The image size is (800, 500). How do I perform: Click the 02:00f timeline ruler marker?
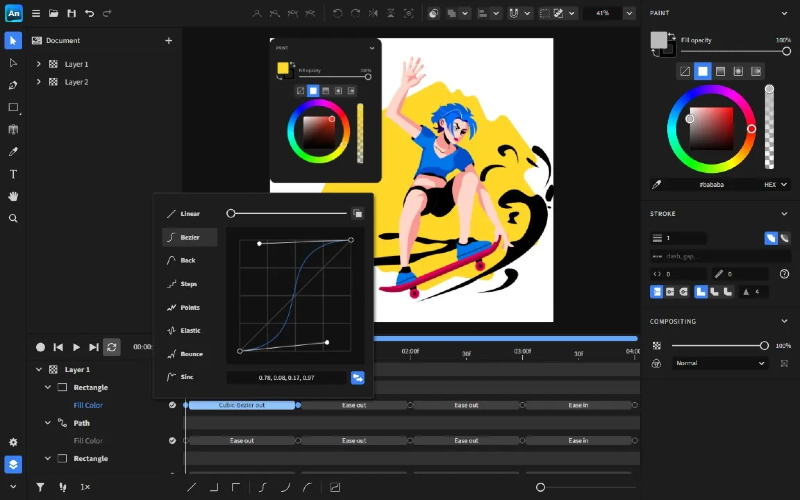410,352
